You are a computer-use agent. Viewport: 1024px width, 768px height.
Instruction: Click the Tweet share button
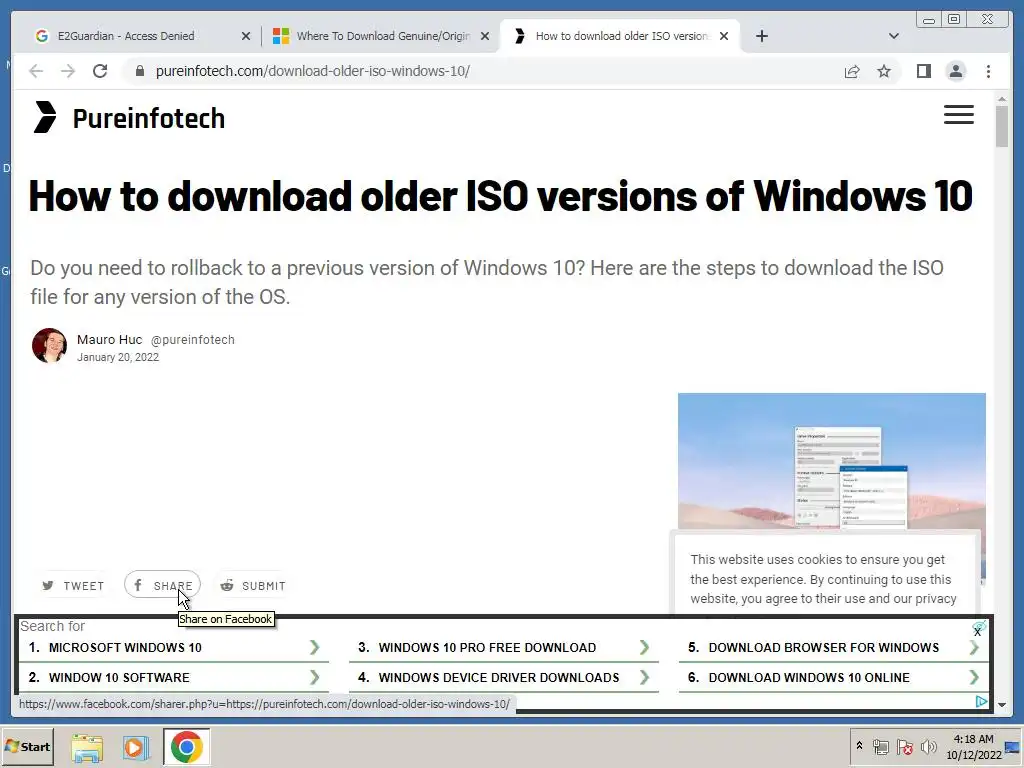73,586
